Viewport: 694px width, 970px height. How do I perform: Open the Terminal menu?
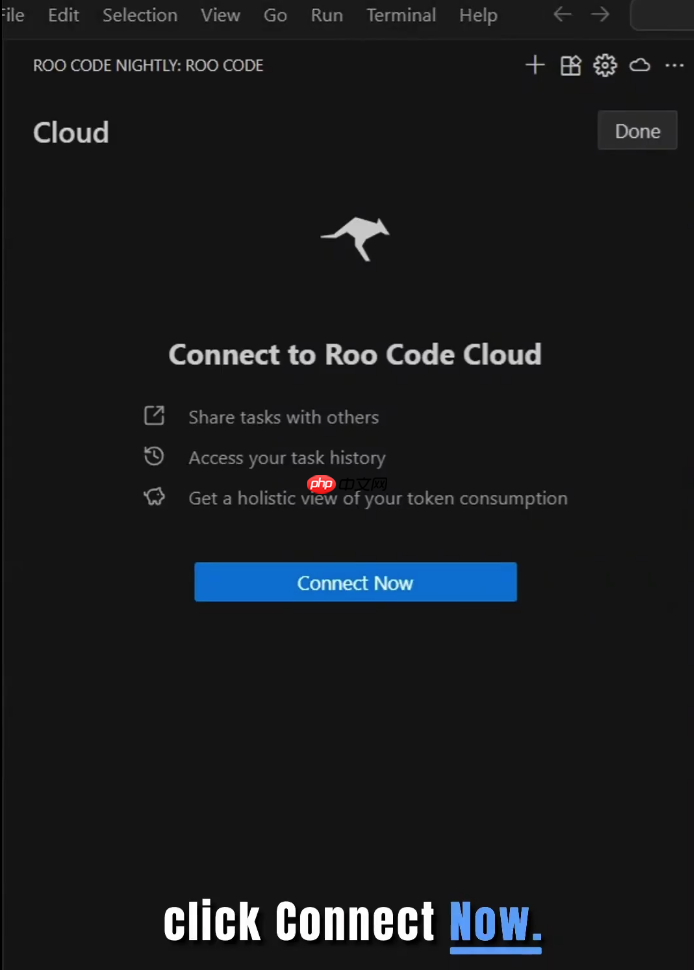click(400, 15)
